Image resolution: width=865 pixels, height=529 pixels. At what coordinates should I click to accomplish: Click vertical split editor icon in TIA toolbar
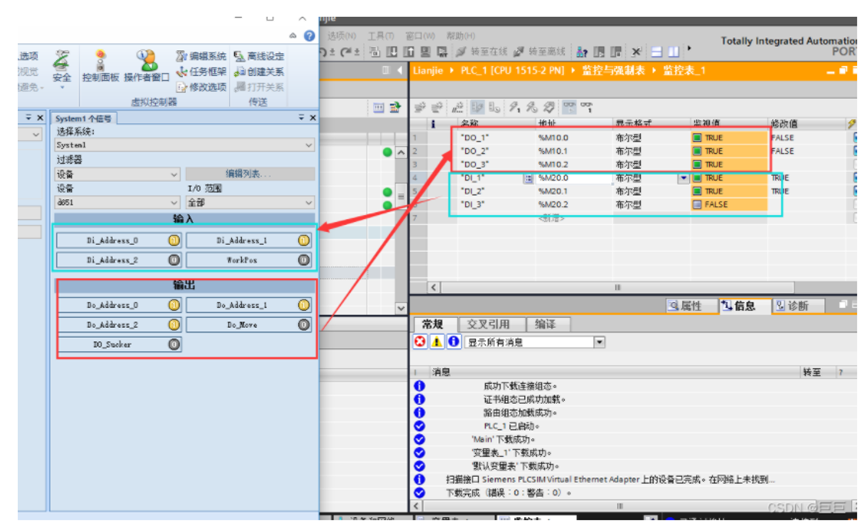coord(674,52)
